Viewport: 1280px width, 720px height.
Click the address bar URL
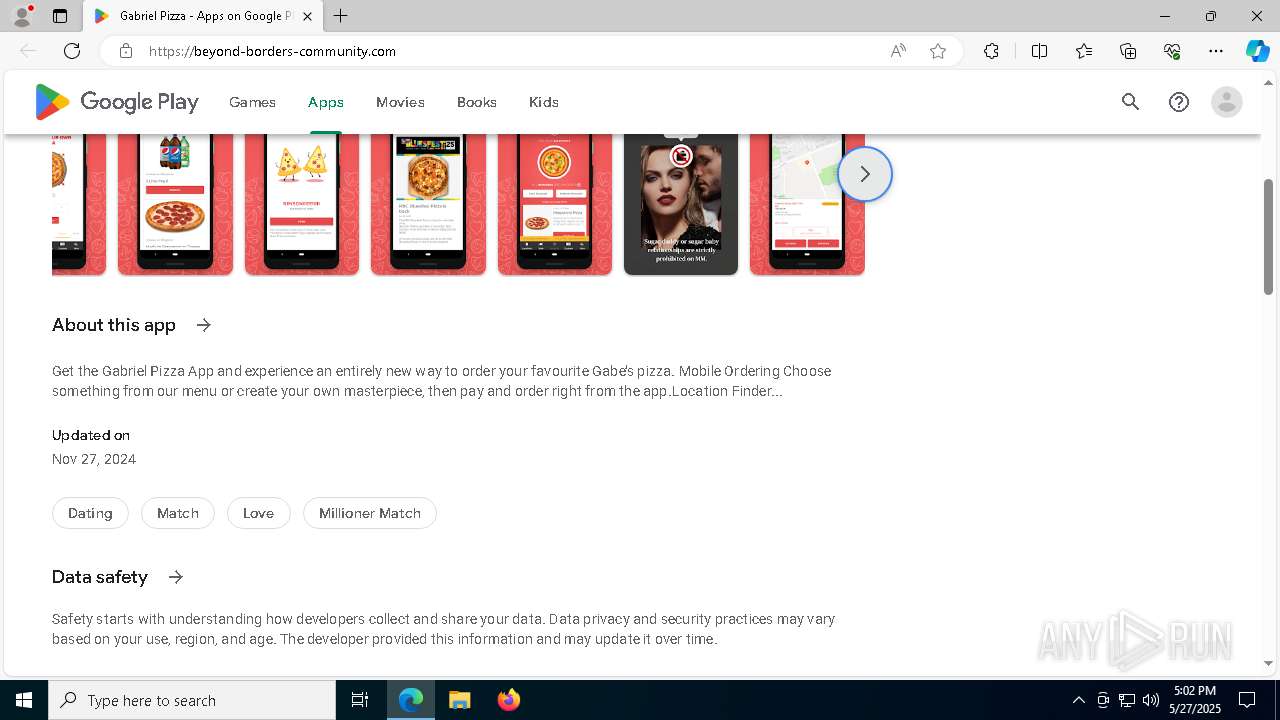[272, 51]
